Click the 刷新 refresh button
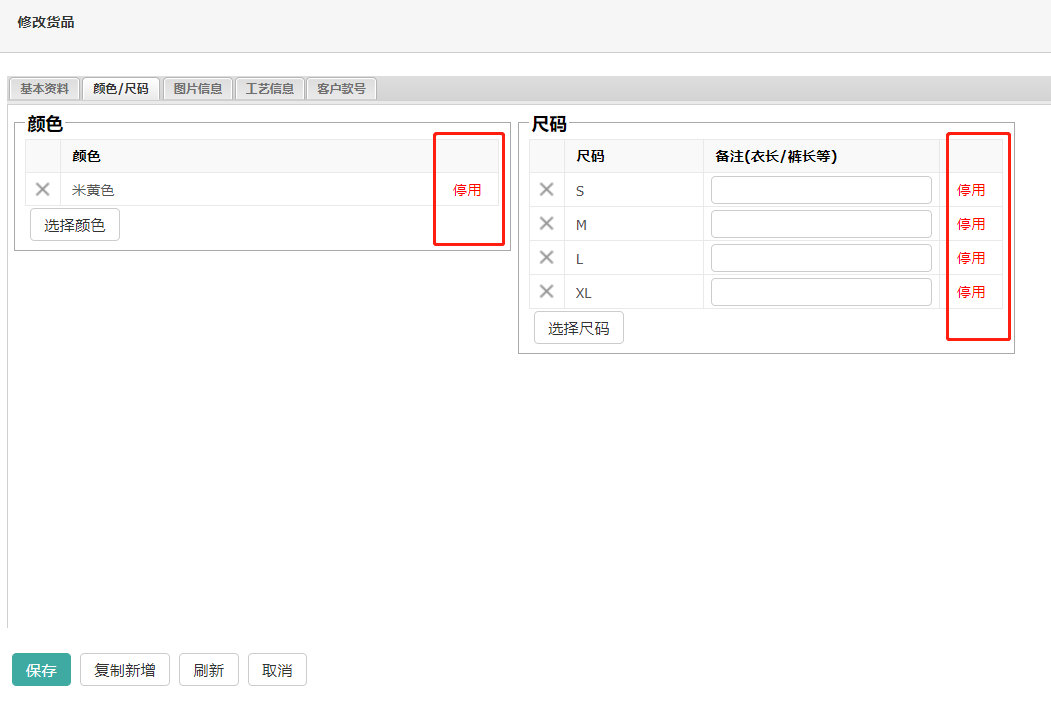Image resolution: width=1051 pixels, height=702 pixels. [x=209, y=670]
